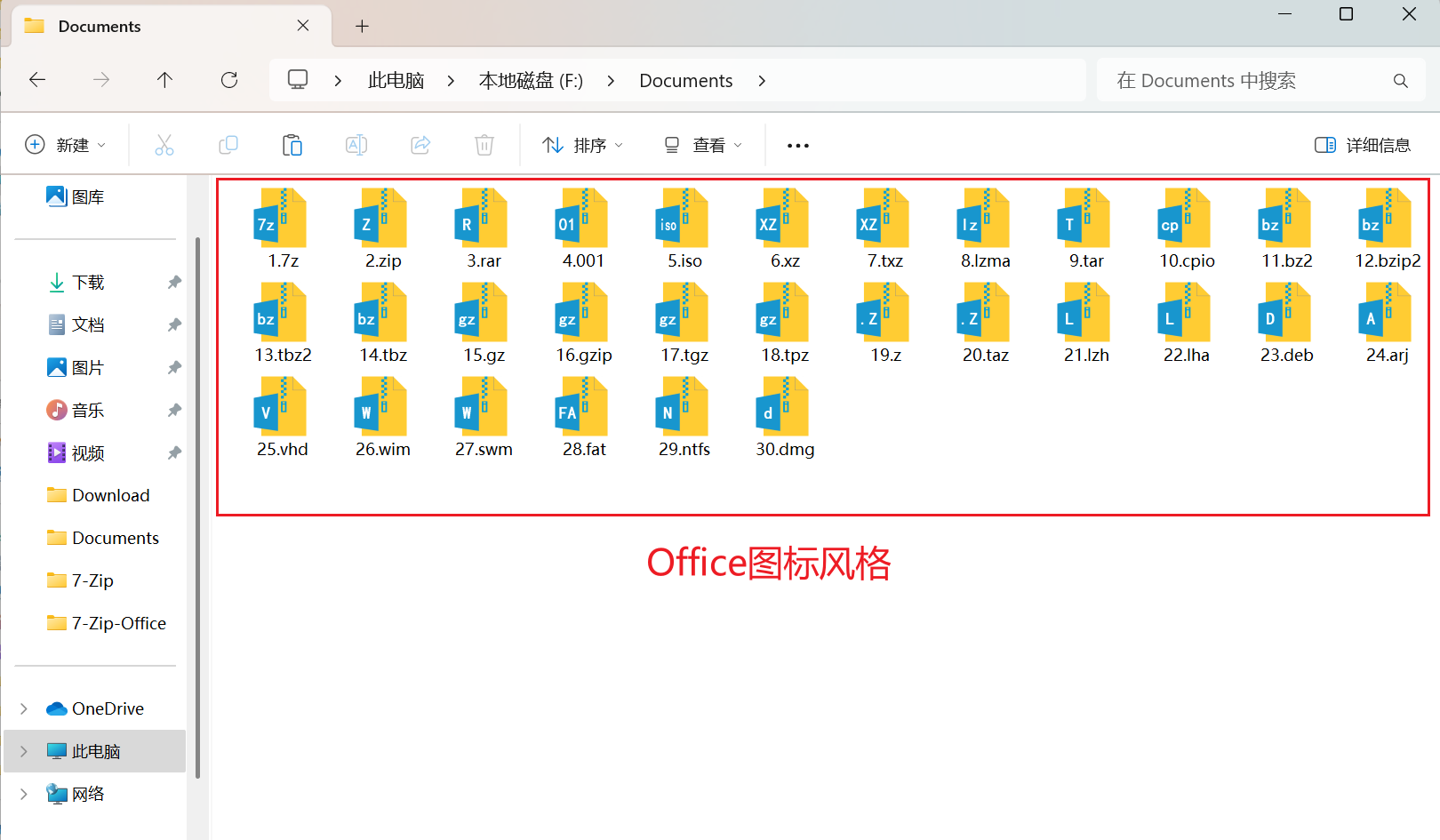The width and height of the screenshot is (1440, 840).
Task: Select the 12.bzip2 file icon
Action: [1385, 218]
